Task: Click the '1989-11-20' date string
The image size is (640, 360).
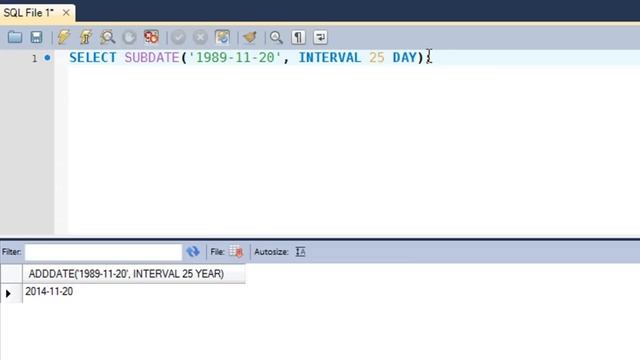Action: point(235,58)
